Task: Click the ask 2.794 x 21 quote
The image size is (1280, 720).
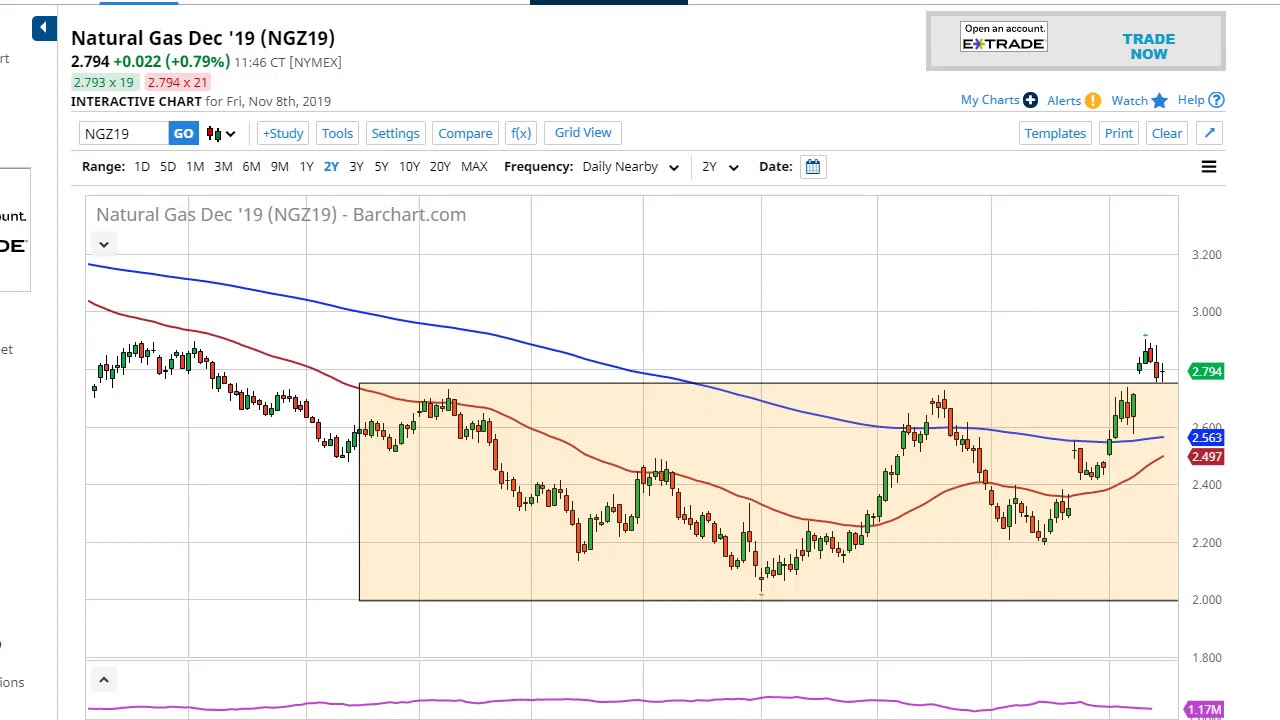Action: pos(177,83)
